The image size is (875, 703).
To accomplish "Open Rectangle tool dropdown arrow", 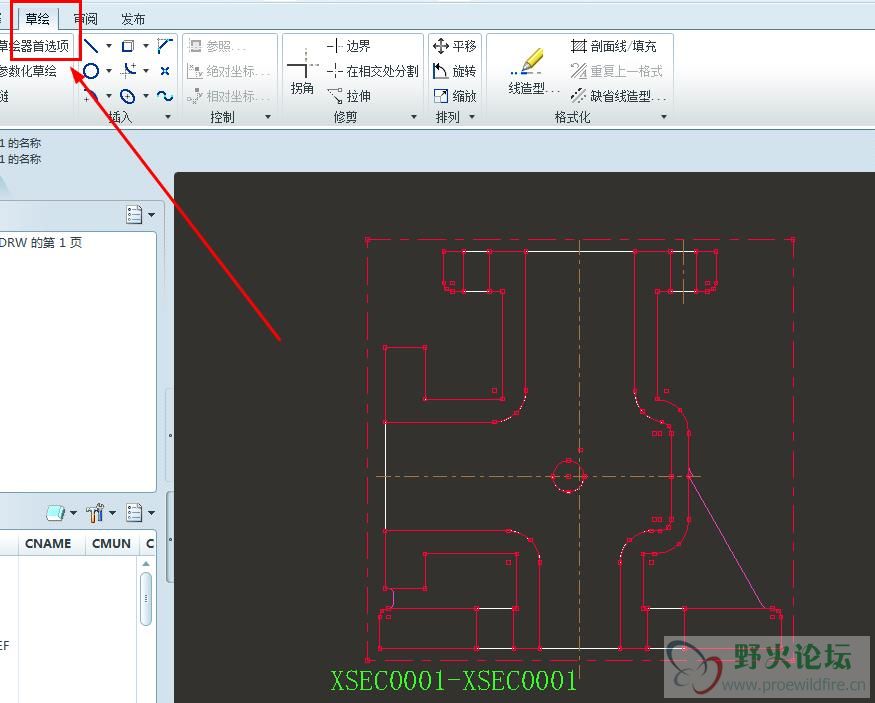I will (x=146, y=46).
